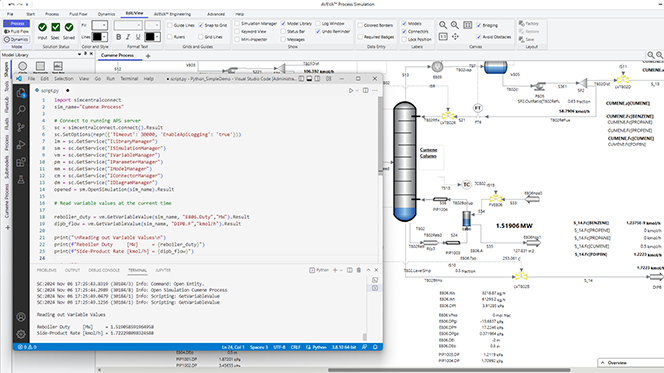Maximize terminal panel with up chevron

click(x=368, y=270)
